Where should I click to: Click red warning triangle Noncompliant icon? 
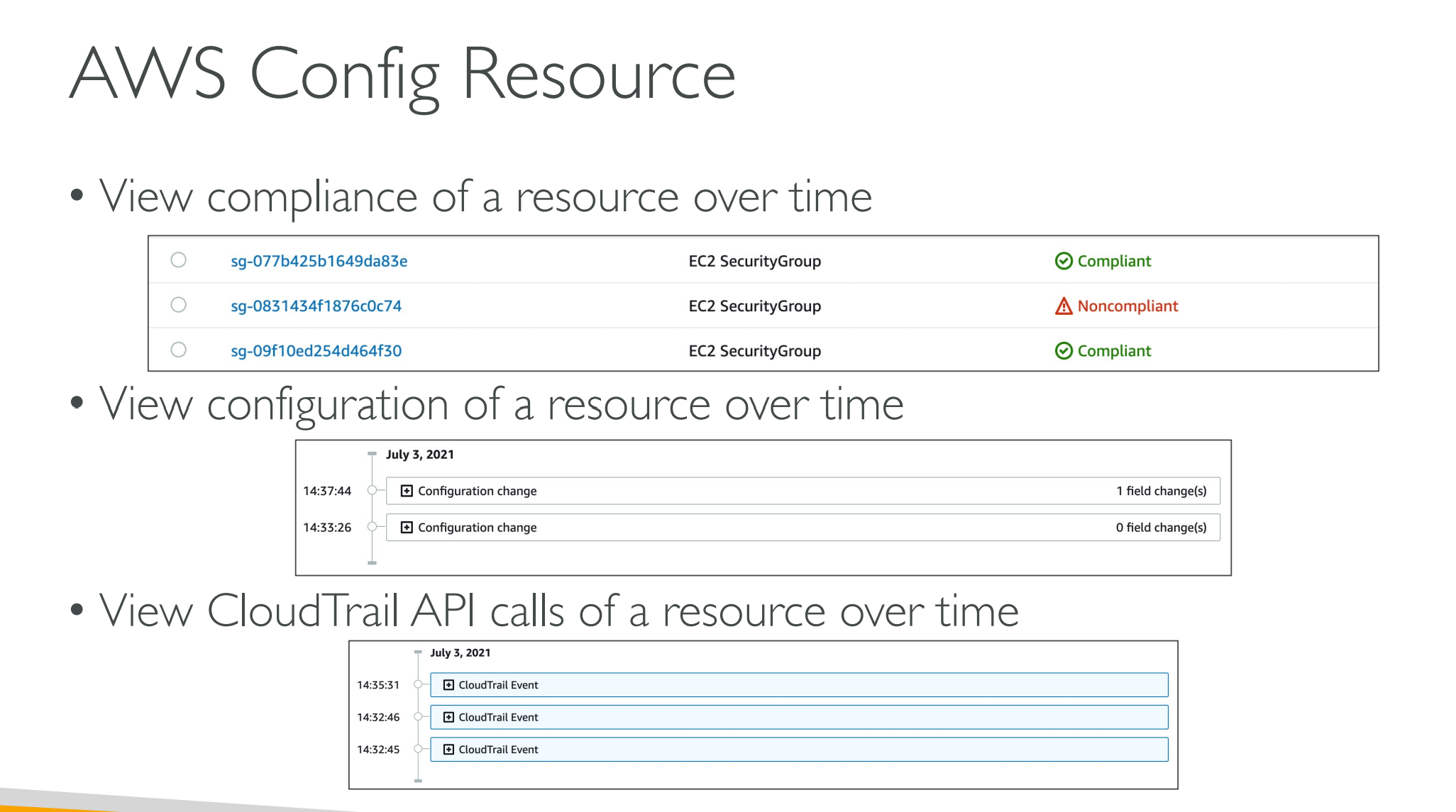tap(1064, 306)
